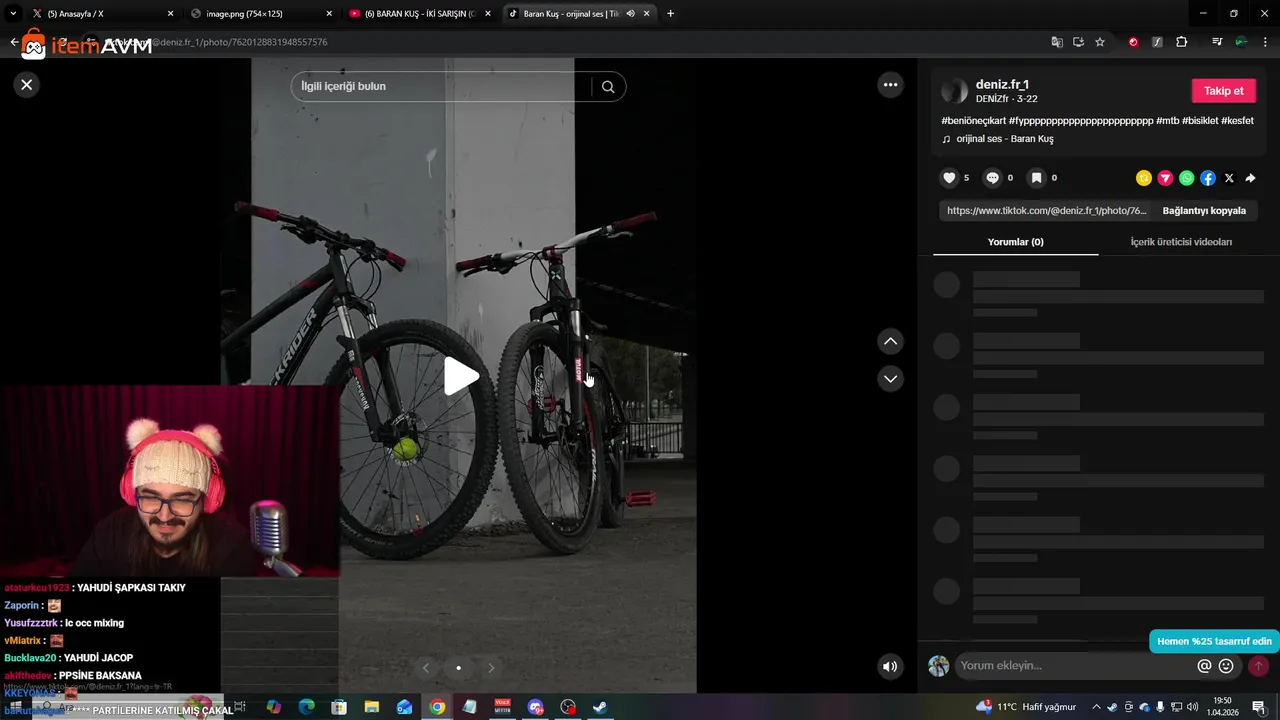Bookmark this page with the star icon
Screen dimensions: 1280x720
1100,42
